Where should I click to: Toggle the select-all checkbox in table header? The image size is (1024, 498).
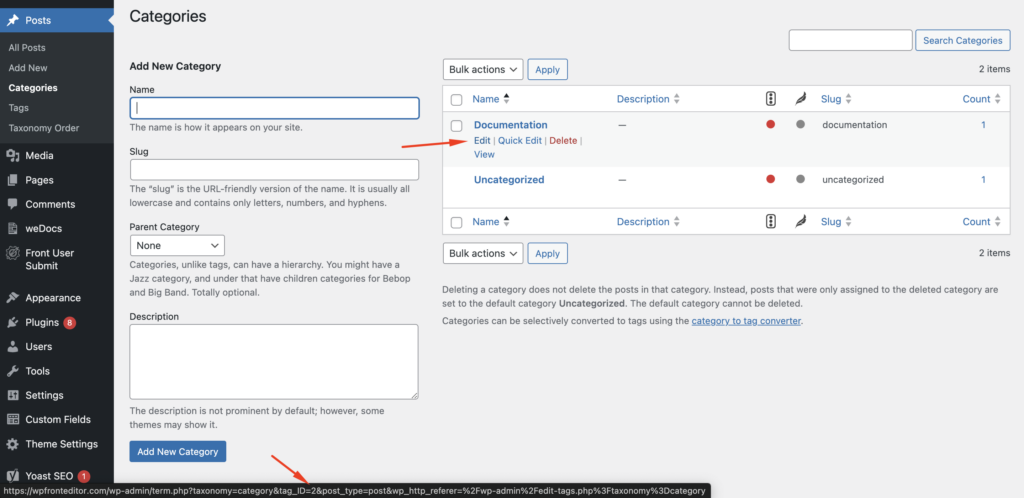coord(457,100)
